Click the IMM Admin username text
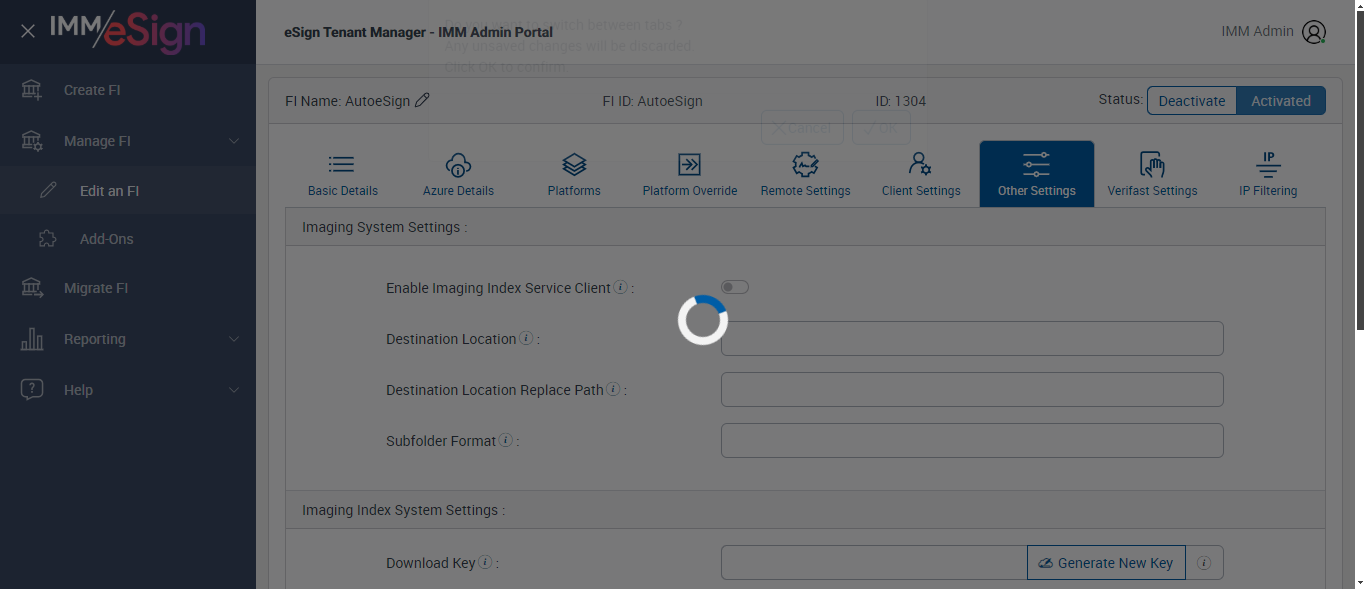 [1257, 31]
